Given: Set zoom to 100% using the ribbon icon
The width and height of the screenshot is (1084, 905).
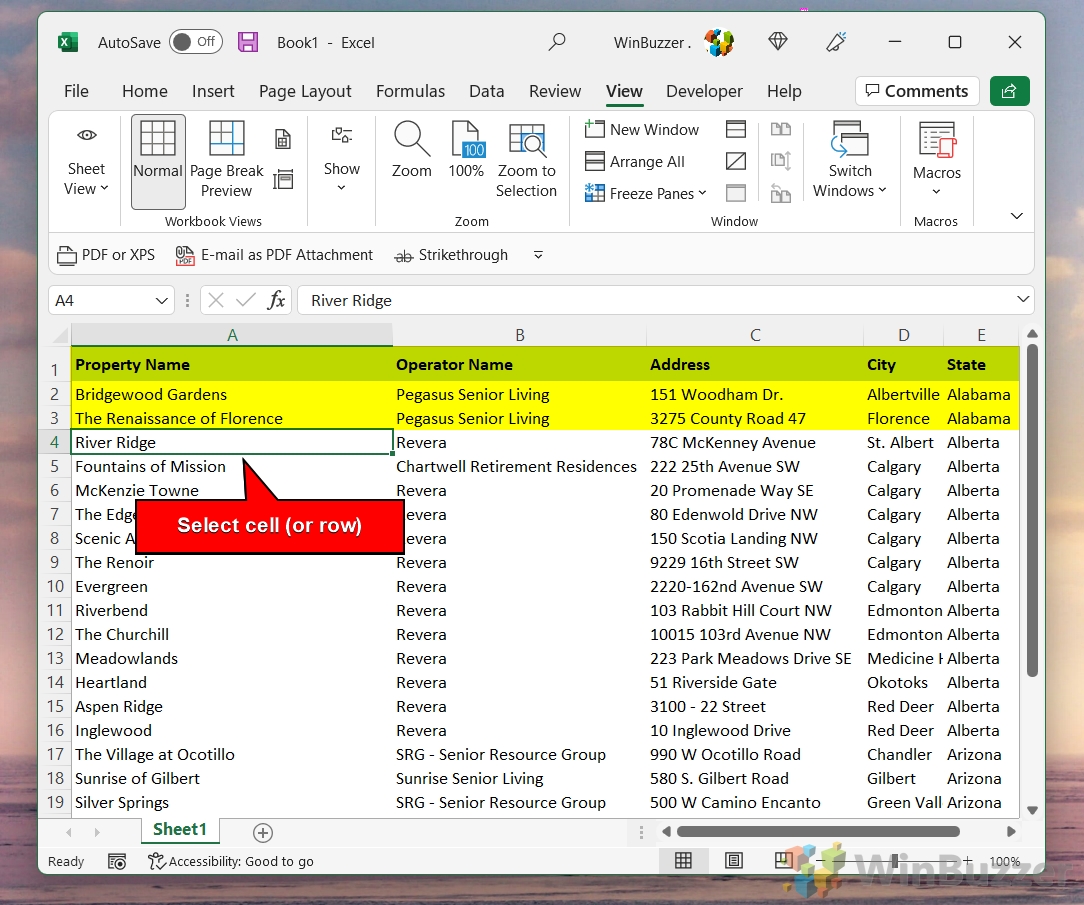Looking at the screenshot, I should point(466,158).
